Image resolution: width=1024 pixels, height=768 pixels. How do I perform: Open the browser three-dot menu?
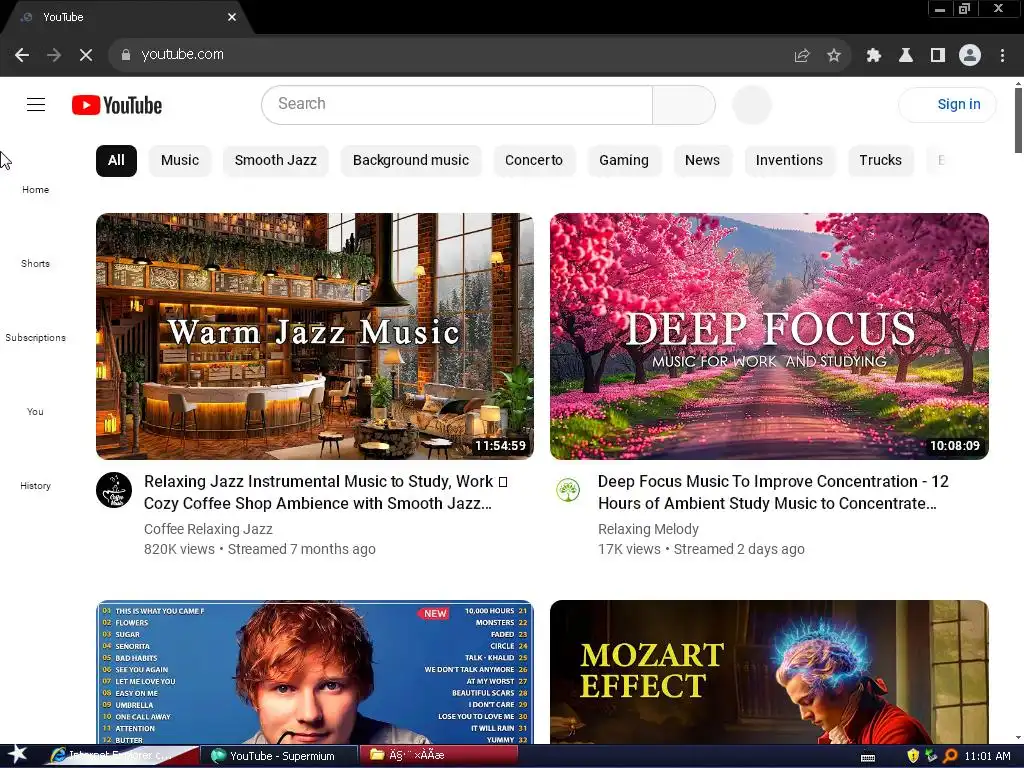tap(1002, 56)
